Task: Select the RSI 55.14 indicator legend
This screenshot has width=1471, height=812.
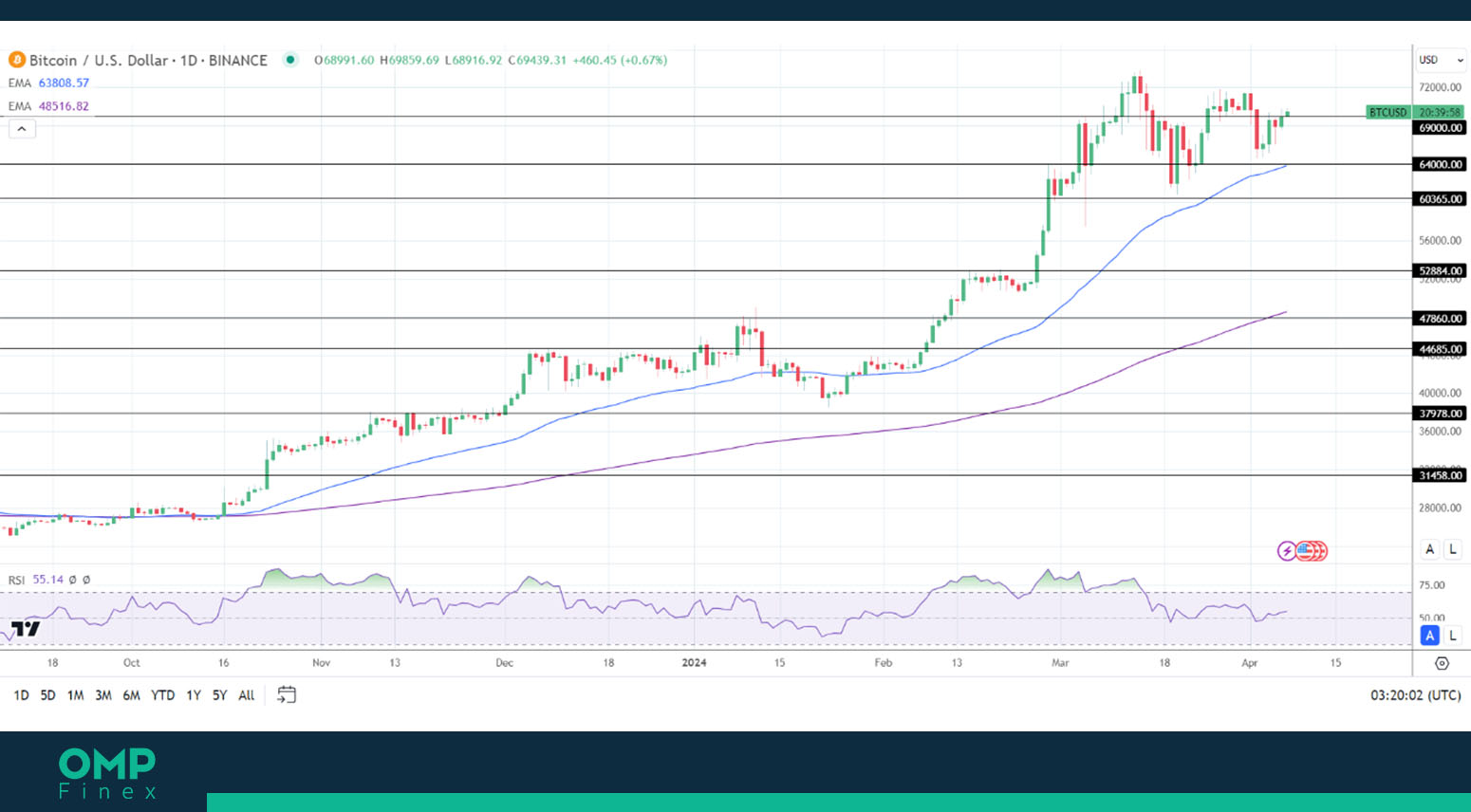Action: [x=49, y=580]
